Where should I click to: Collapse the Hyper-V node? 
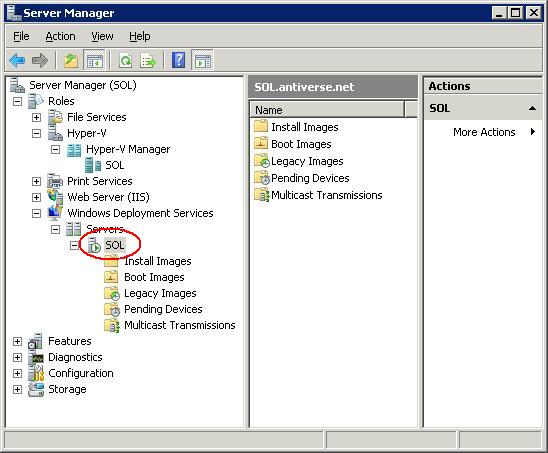click(36, 134)
